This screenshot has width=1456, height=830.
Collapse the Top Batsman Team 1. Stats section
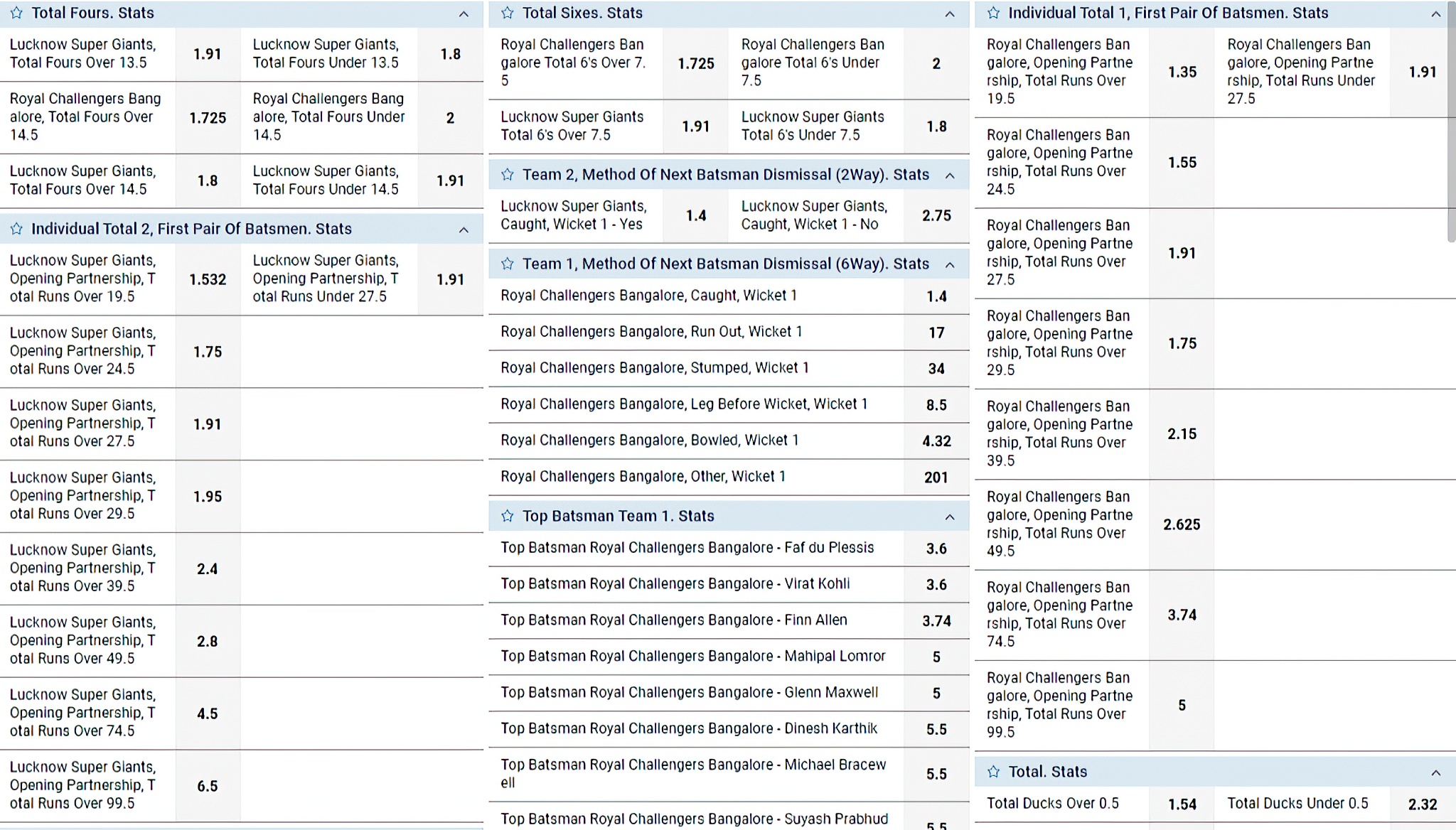950,517
